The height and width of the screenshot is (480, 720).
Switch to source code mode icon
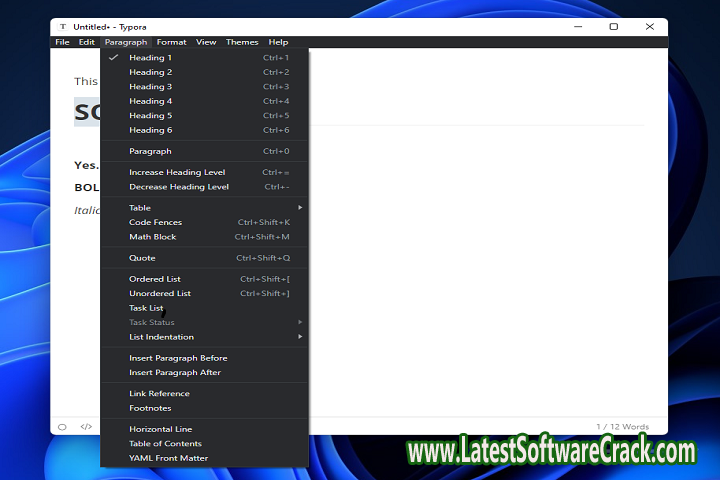[x=86, y=427]
